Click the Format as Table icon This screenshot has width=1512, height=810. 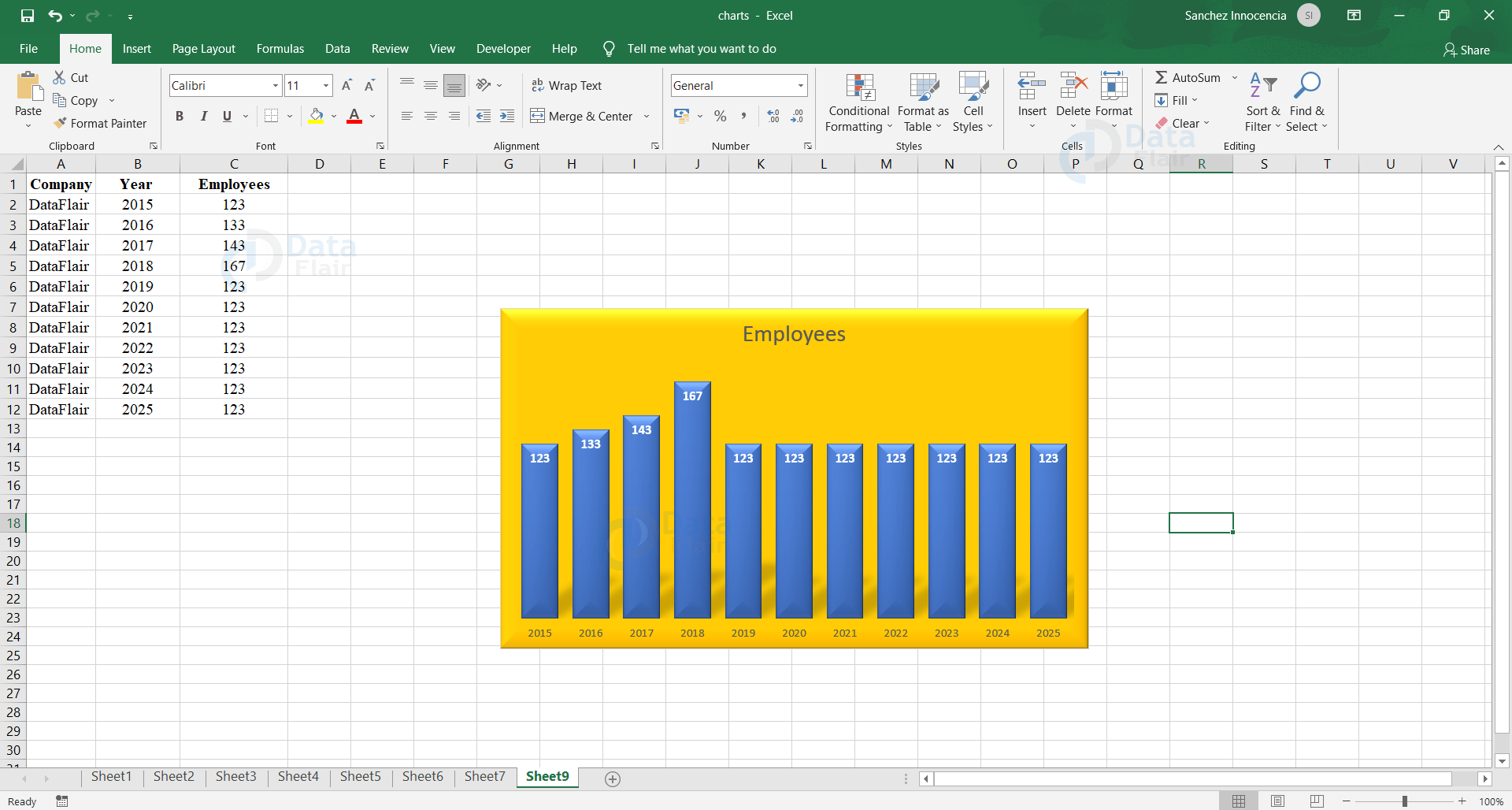coord(922,102)
